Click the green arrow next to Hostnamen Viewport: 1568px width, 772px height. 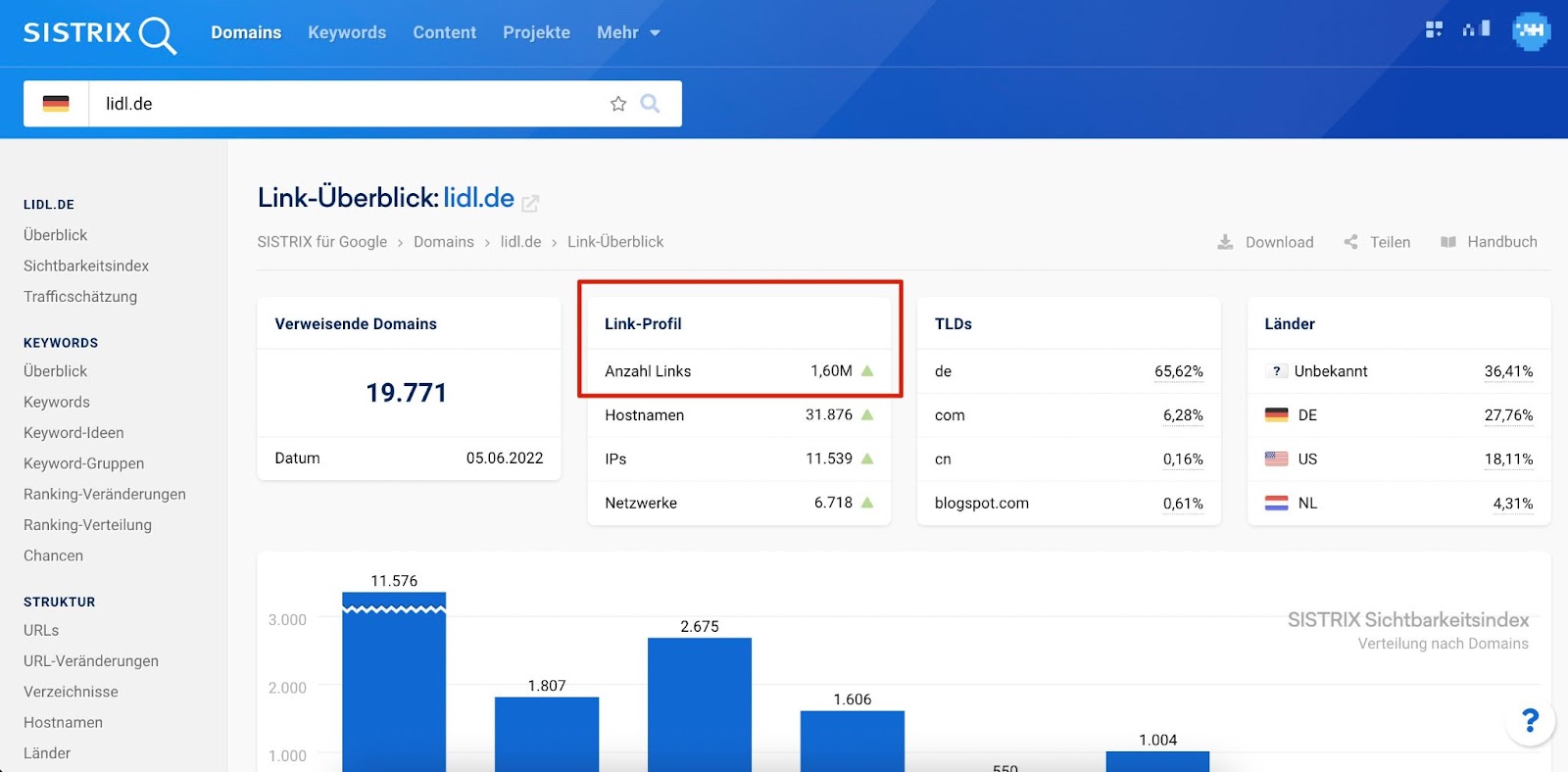867,414
